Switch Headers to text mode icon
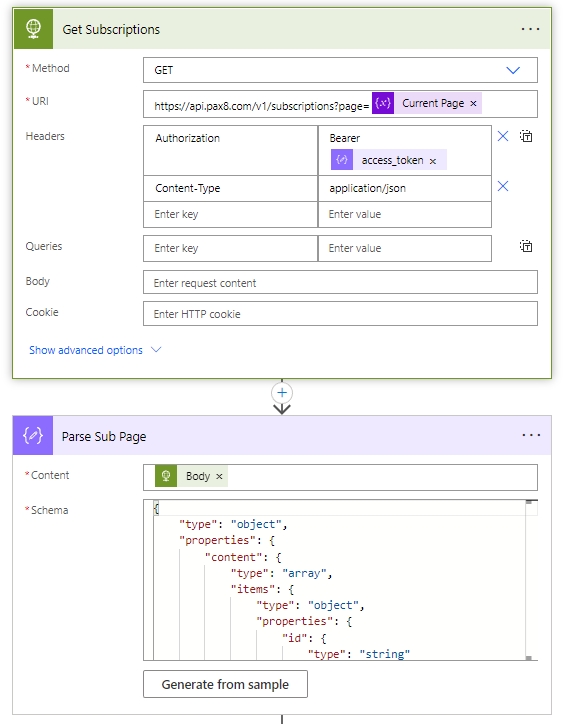 coord(526,136)
